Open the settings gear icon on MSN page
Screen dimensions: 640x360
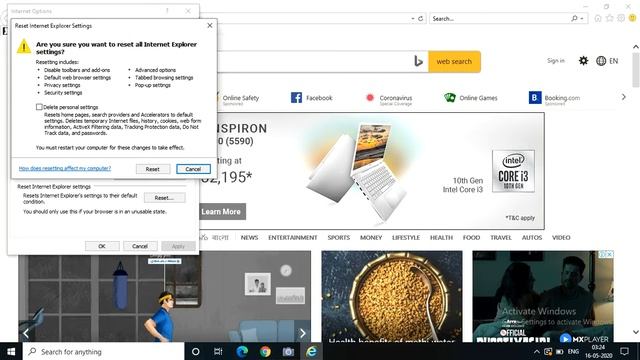click(x=583, y=61)
